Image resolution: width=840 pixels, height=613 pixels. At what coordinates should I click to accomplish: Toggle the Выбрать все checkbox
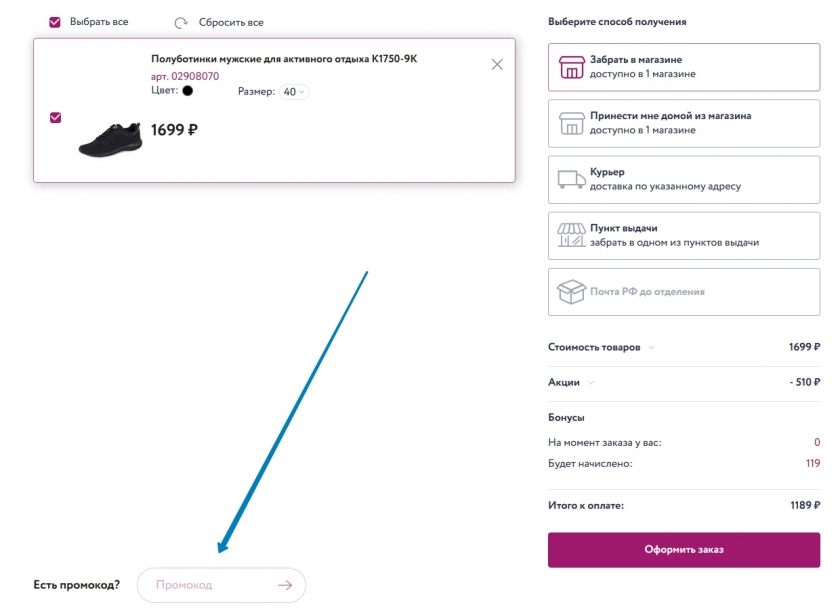(55, 22)
